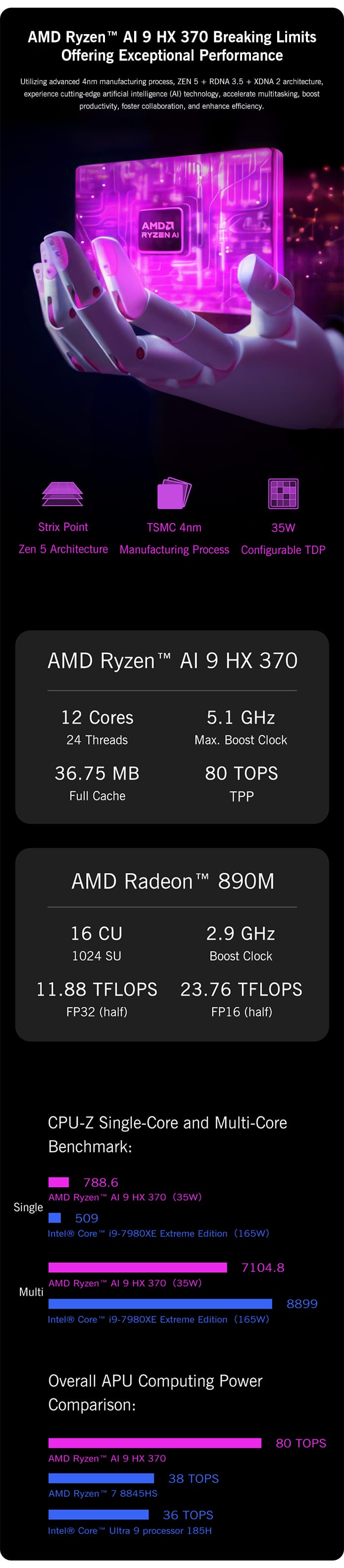344x1568 pixels.
Task: Click the blue single-core 509 bar
Action: (x=55, y=1218)
